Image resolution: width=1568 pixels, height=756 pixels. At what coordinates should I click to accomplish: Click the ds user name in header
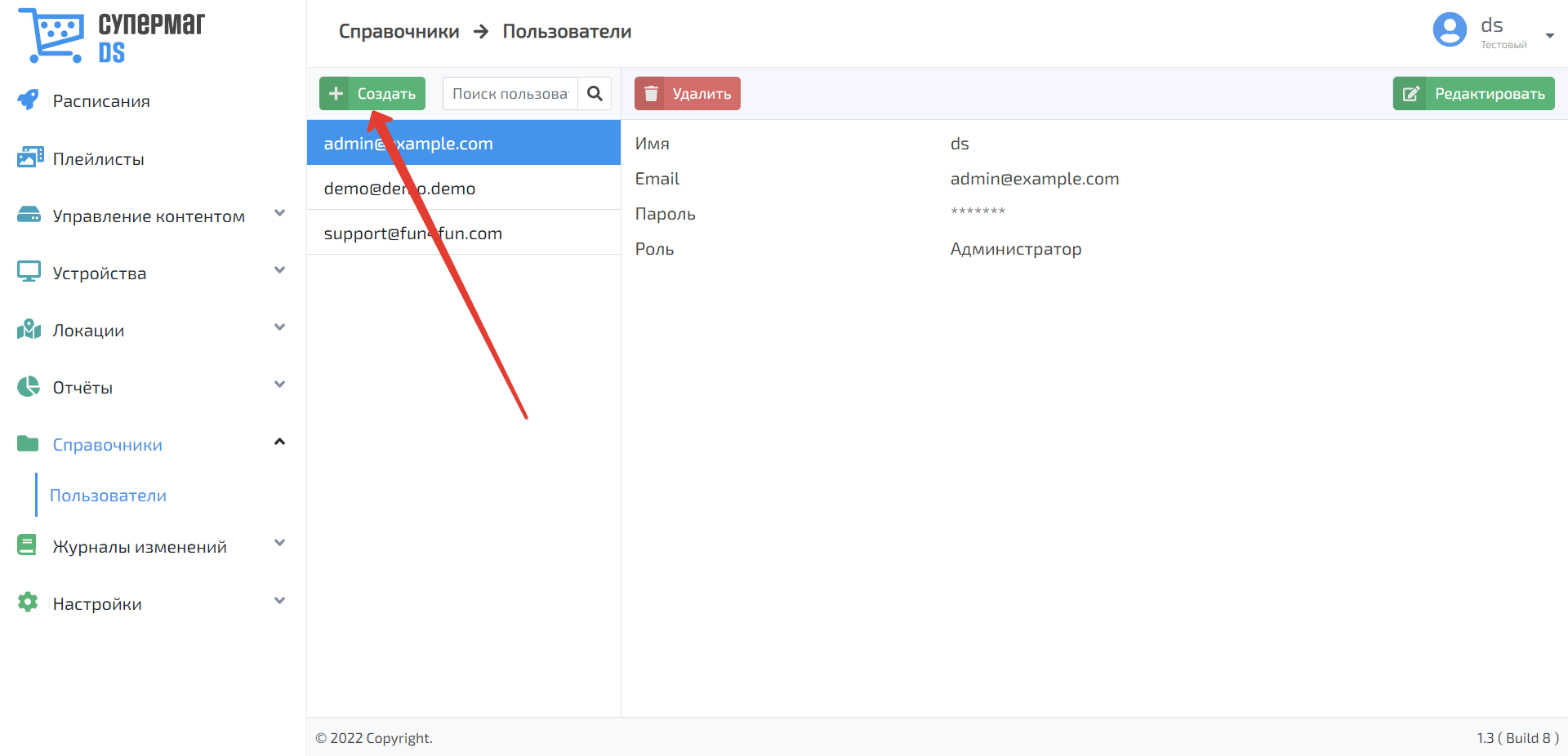pyautogui.click(x=1491, y=25)
